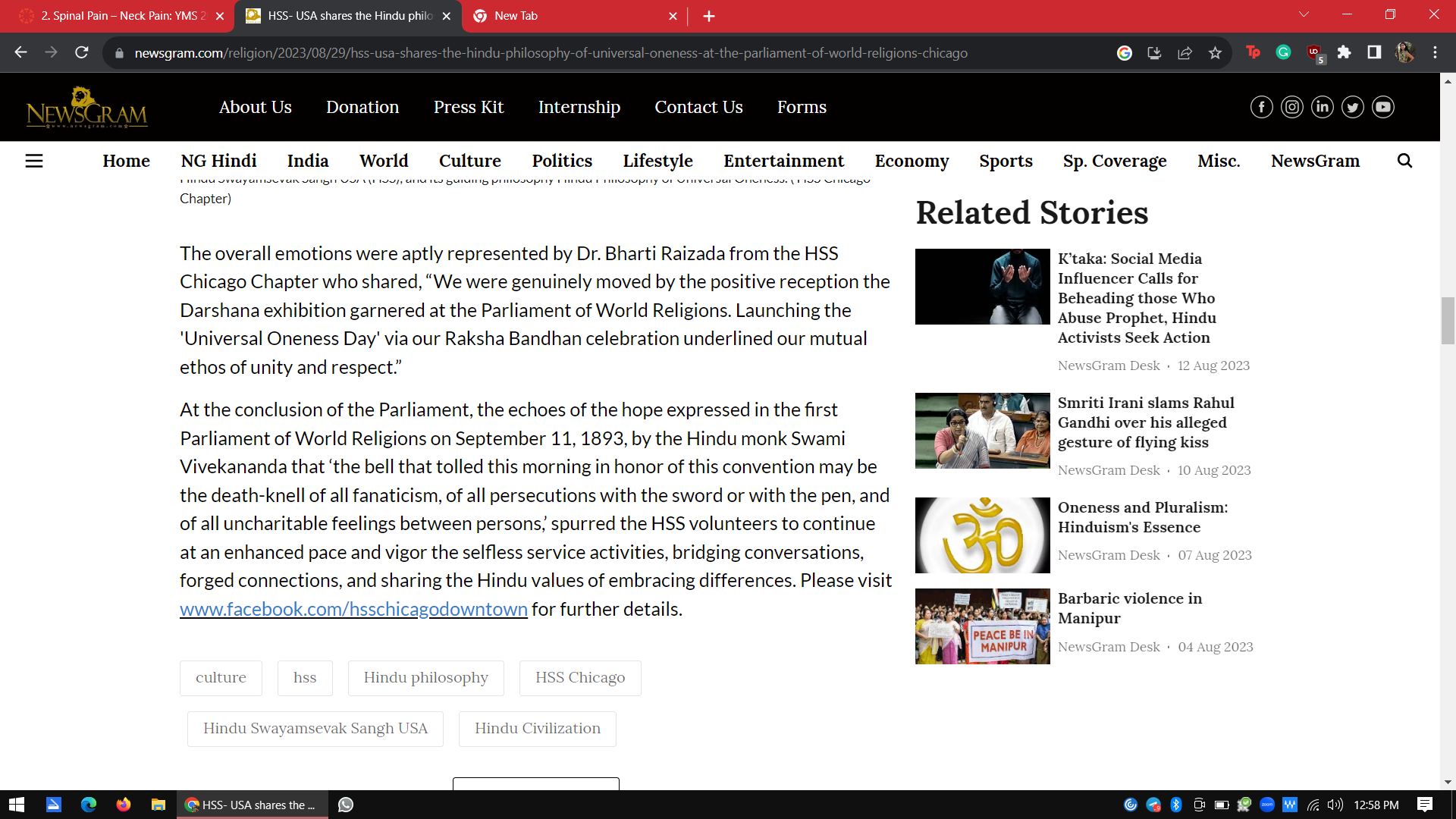Switch to the New Tab tab

coord(574,16)
